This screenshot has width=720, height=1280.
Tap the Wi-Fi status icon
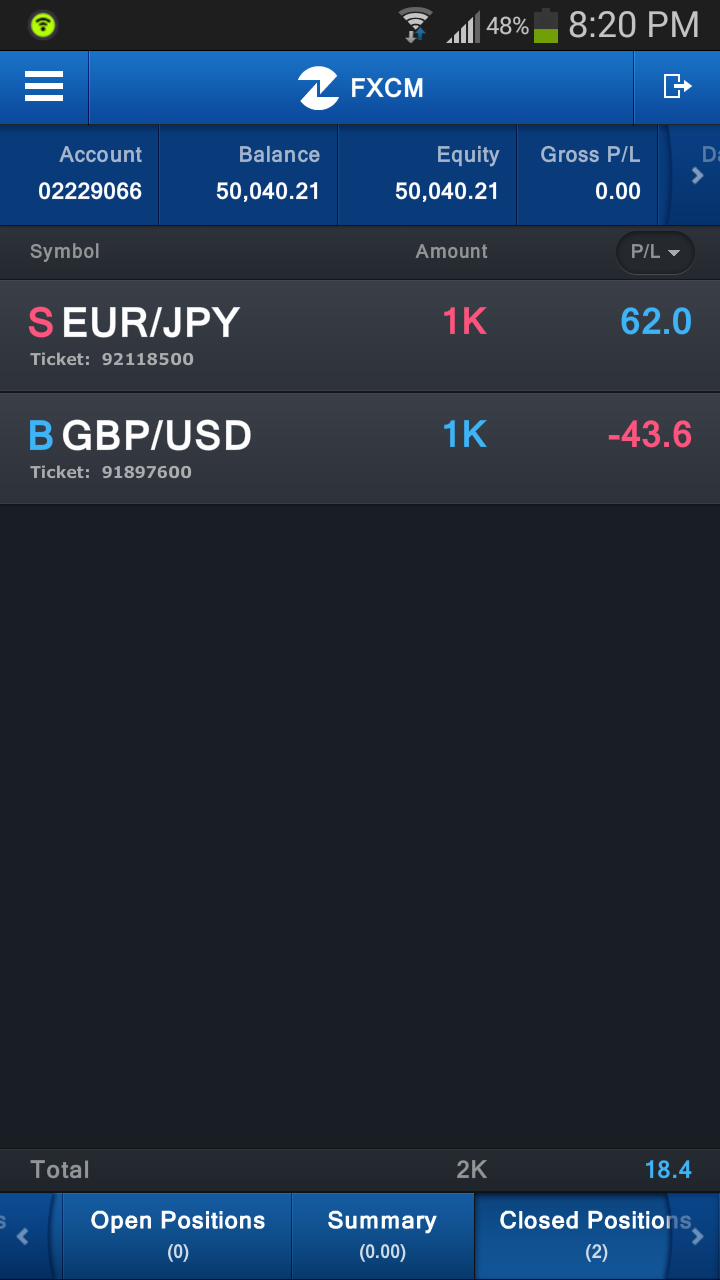click(415, 25)
